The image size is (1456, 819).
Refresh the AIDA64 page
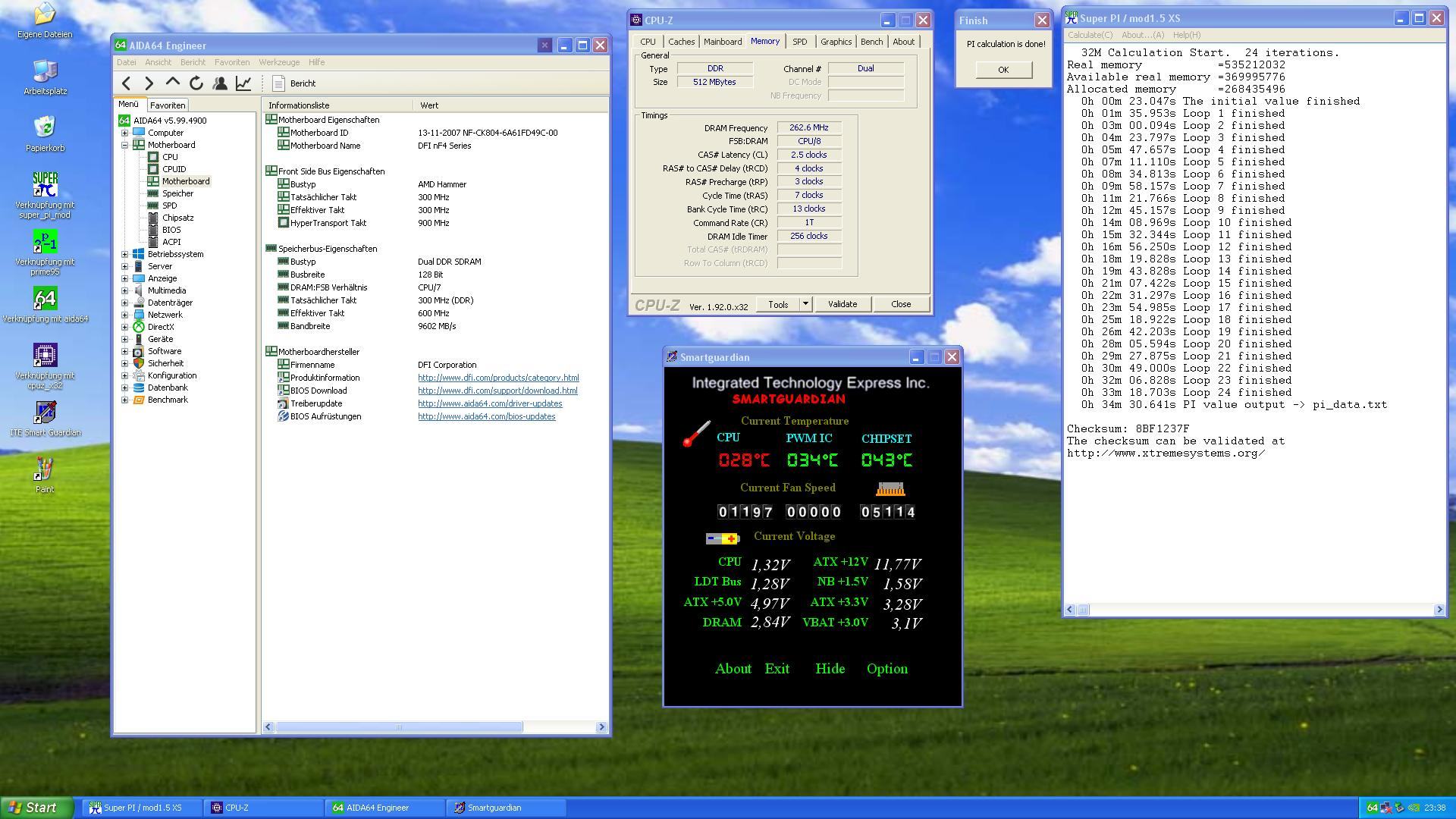pos(196,83)
